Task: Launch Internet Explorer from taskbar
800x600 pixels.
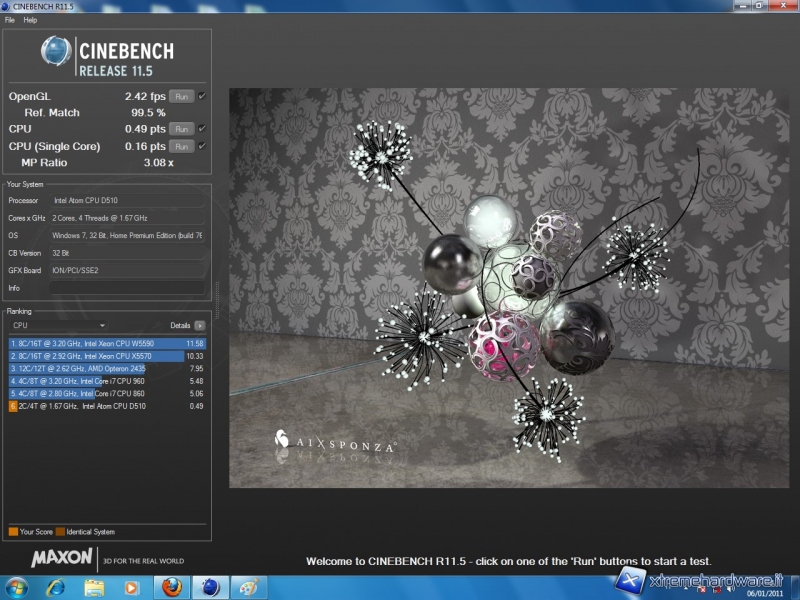Action: point(57,586)
